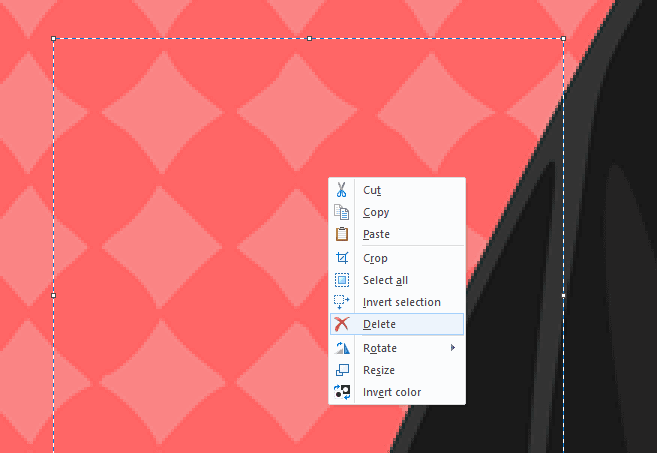Click the Invert color icon
Image resolution: width=657 pixels, height=453 pixels.
click(x=342, y=392)
